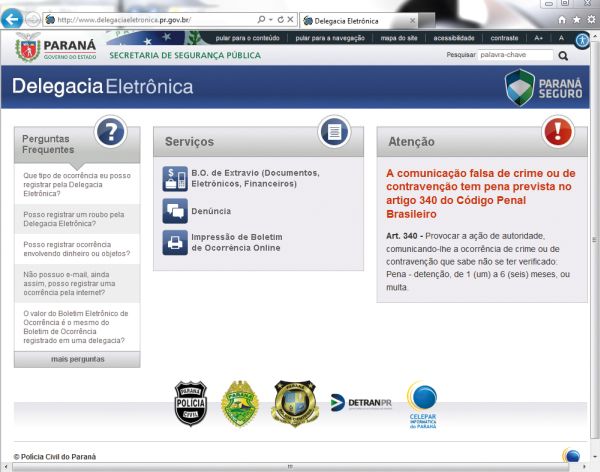
Task: Open browser favorites star icon
Action: [x=576, y=19]
